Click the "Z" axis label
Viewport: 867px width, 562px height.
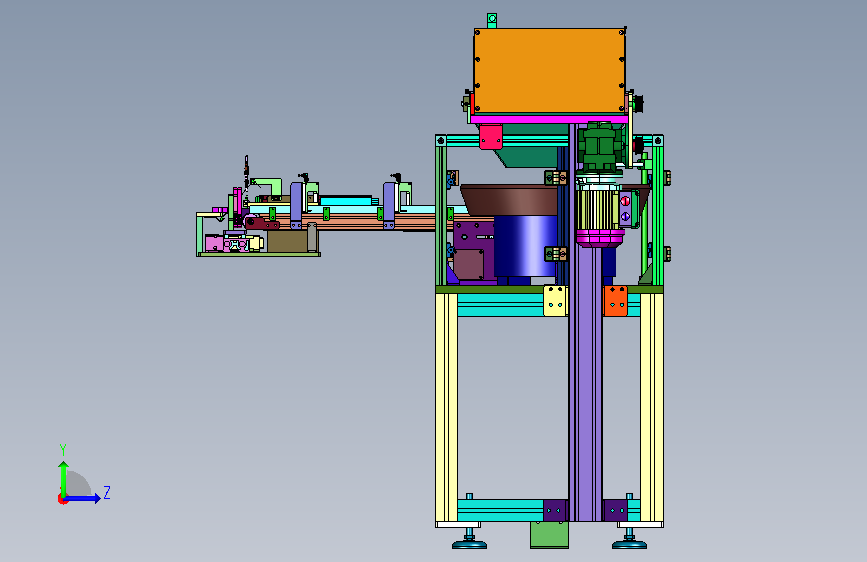point(107,492)
